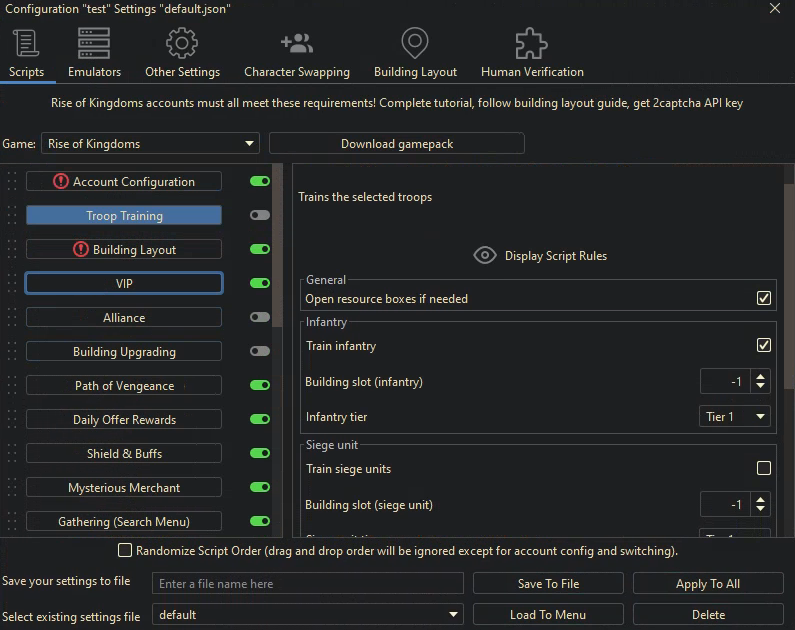Image resolution: width=795 pixels, height=630 pixels.
Task: Enable the Troop Training script toggle
Action: click(x=260, y=215)
